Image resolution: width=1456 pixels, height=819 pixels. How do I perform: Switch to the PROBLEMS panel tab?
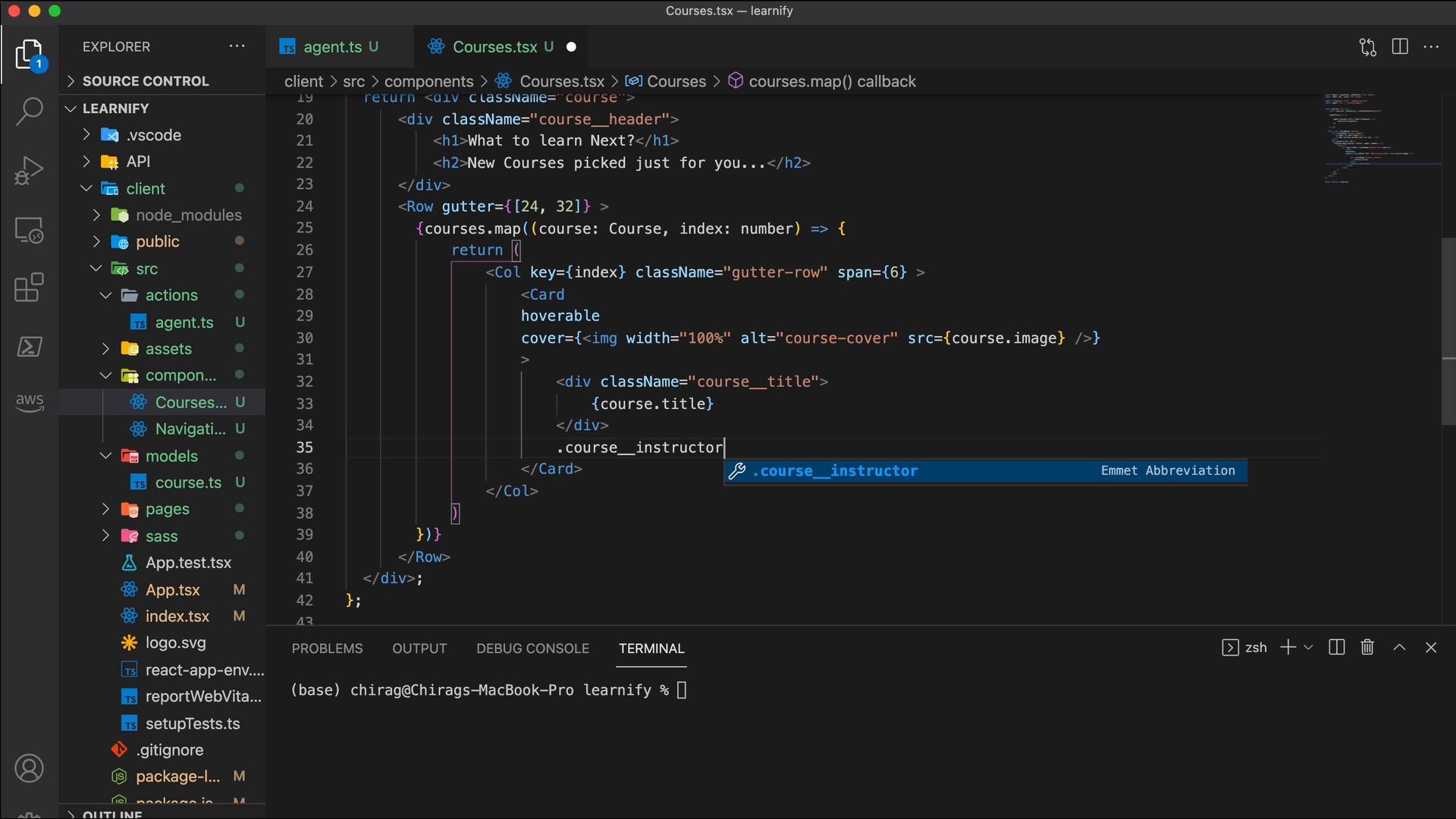(327, 648)
